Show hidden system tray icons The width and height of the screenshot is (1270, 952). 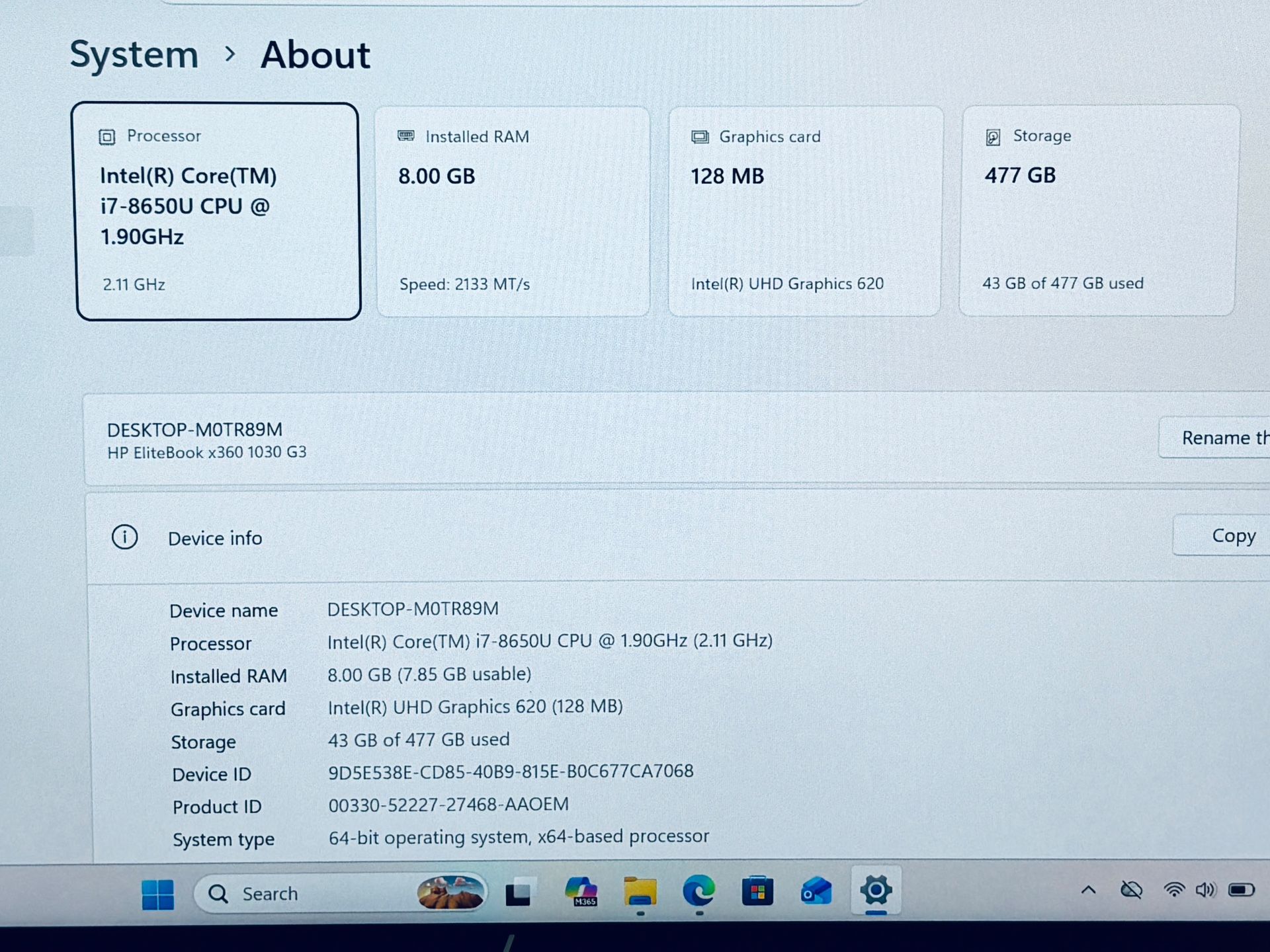coord(1088,891)
